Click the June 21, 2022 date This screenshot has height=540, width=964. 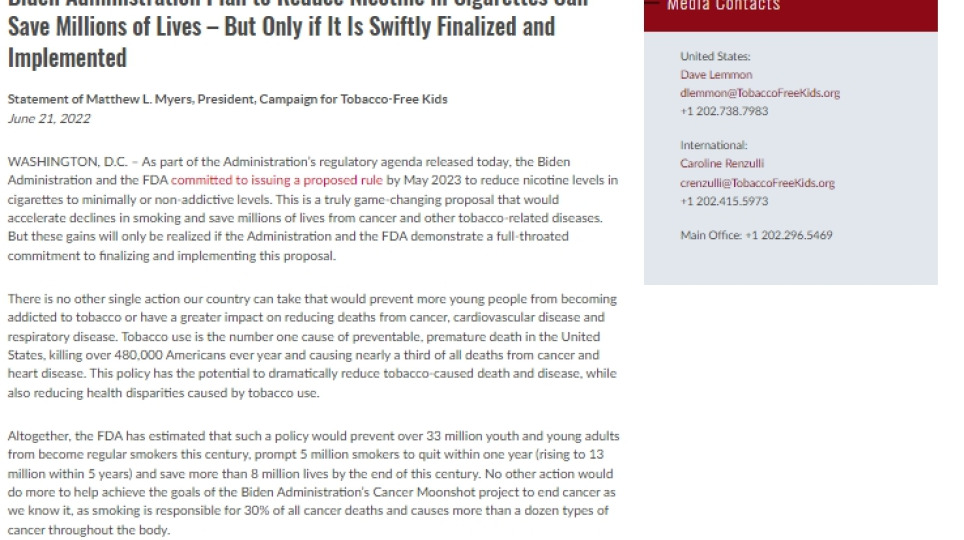[48, 118]
